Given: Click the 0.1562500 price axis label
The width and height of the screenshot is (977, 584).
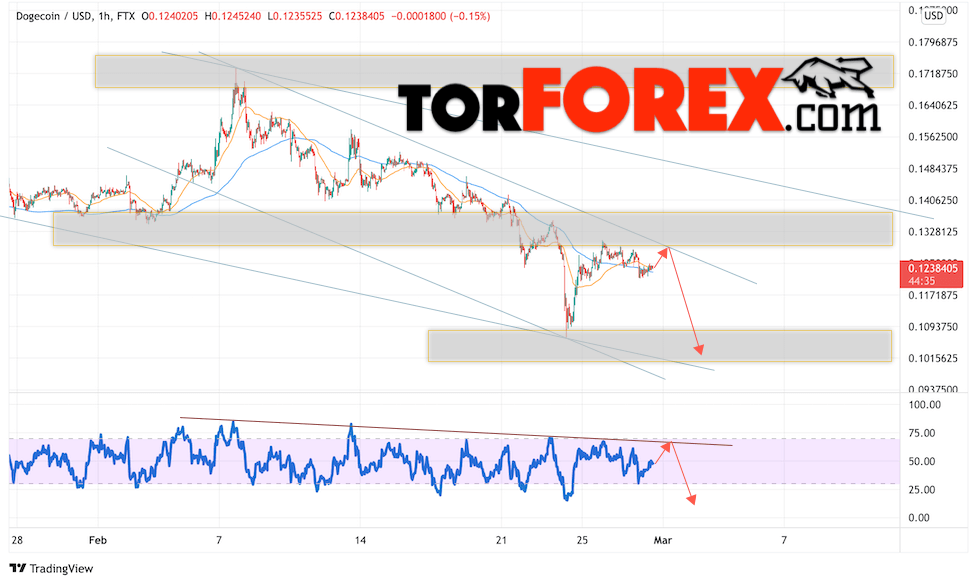Looking at the screenshot, I should tap(933, 136).
